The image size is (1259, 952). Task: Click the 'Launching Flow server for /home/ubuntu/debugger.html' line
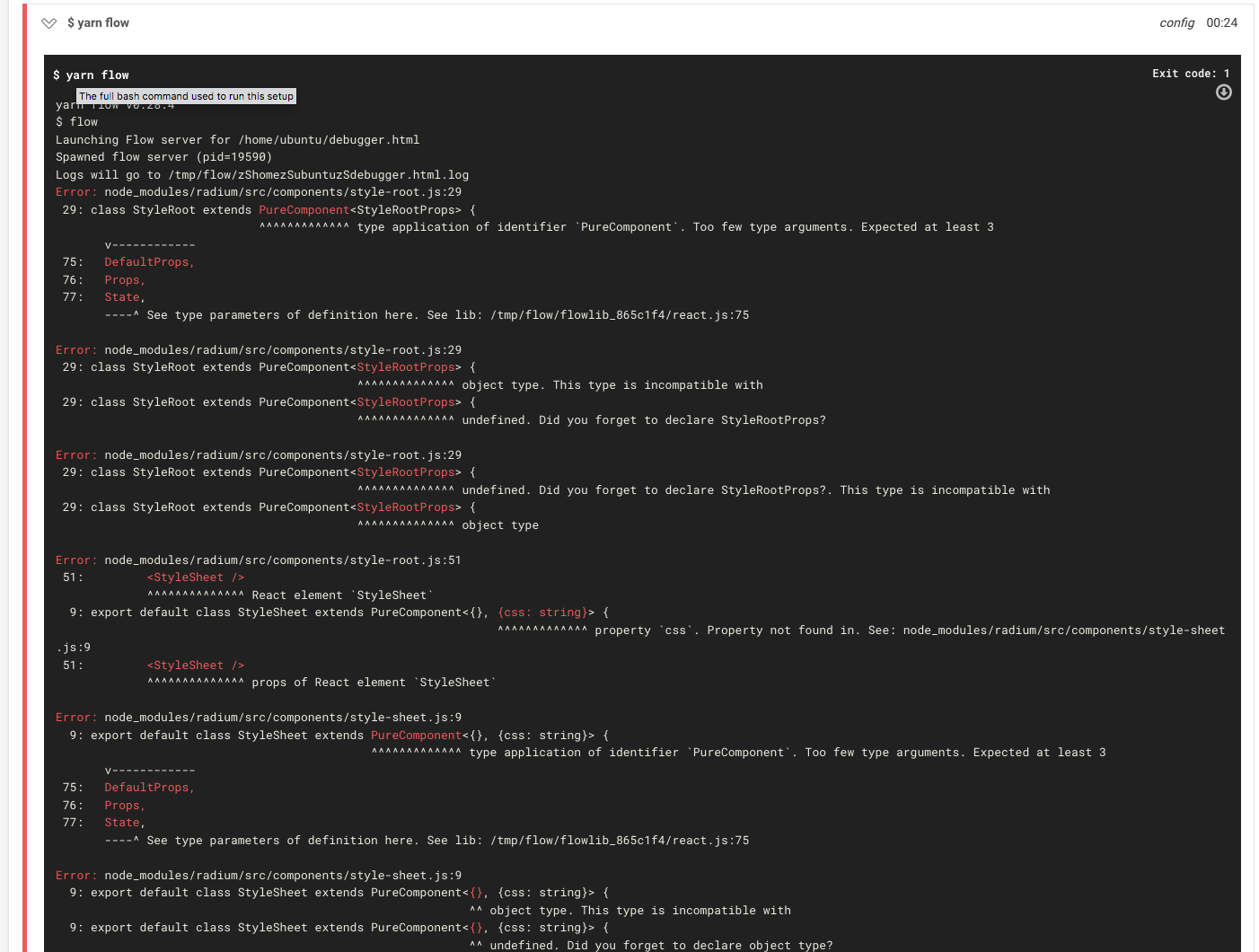238,140
